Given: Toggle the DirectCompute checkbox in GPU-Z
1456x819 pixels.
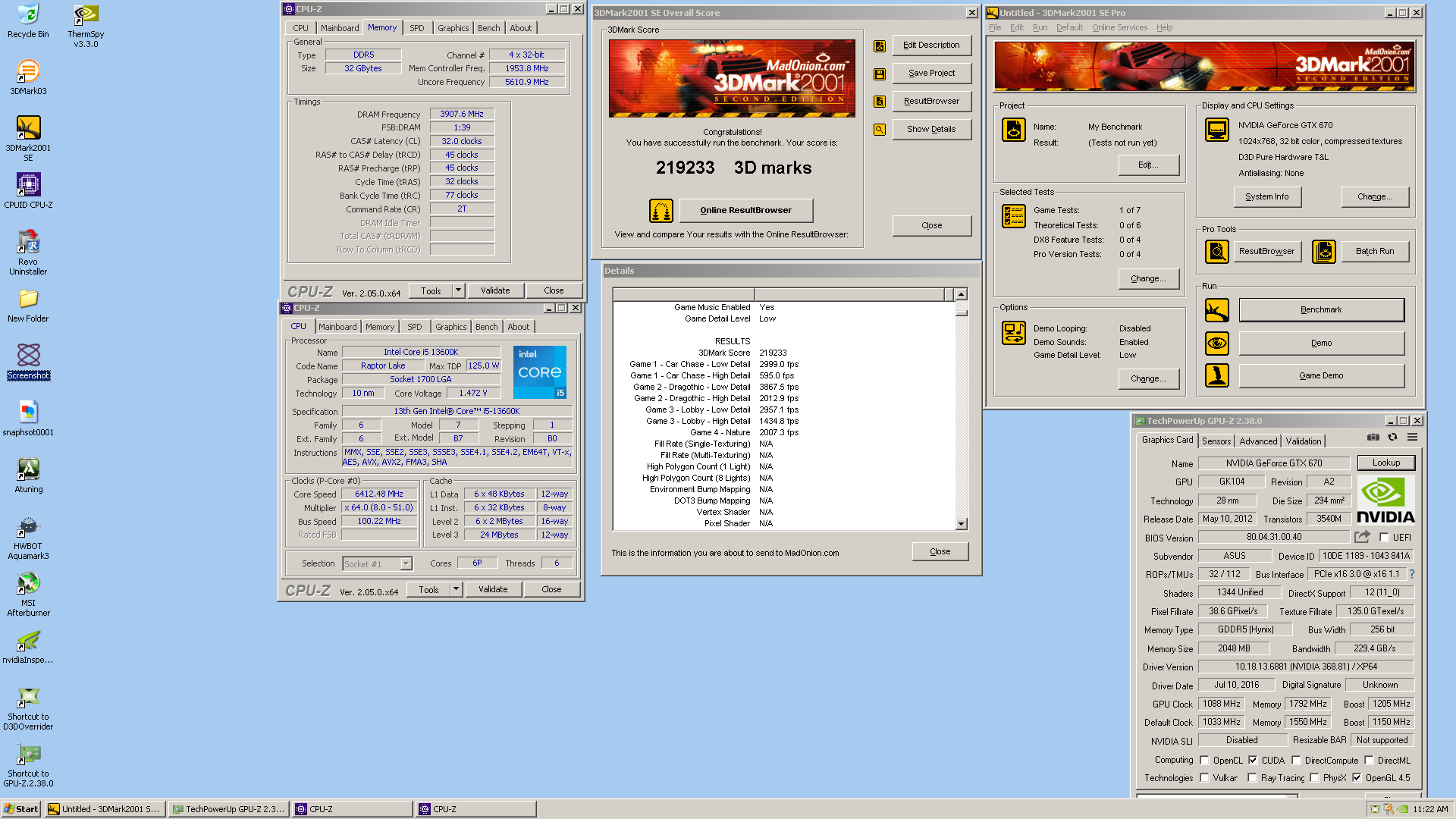Looking at the screenshot, I should coord(1296,761).
